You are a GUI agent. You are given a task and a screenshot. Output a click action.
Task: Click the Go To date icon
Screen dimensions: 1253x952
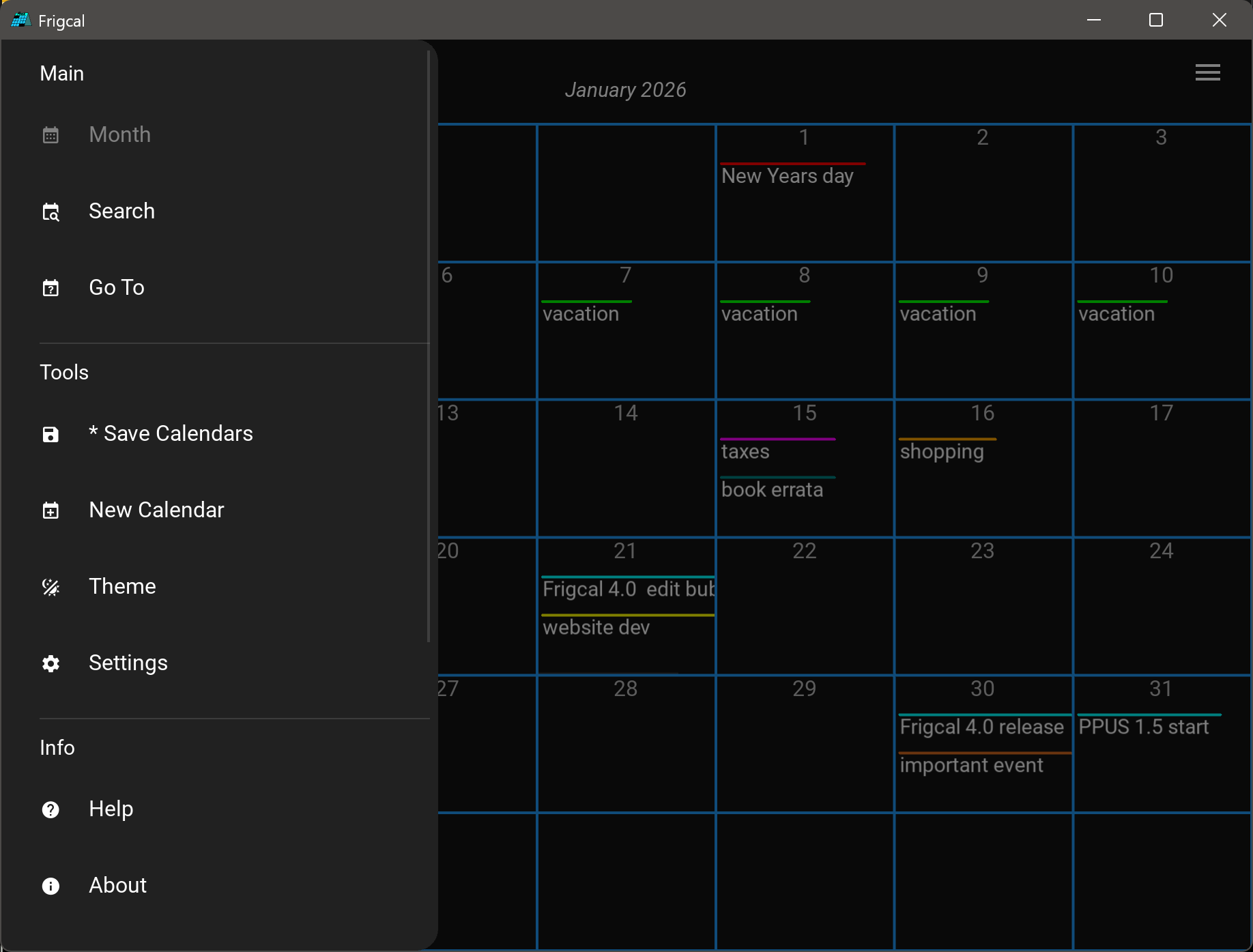(x=51, y=288)
